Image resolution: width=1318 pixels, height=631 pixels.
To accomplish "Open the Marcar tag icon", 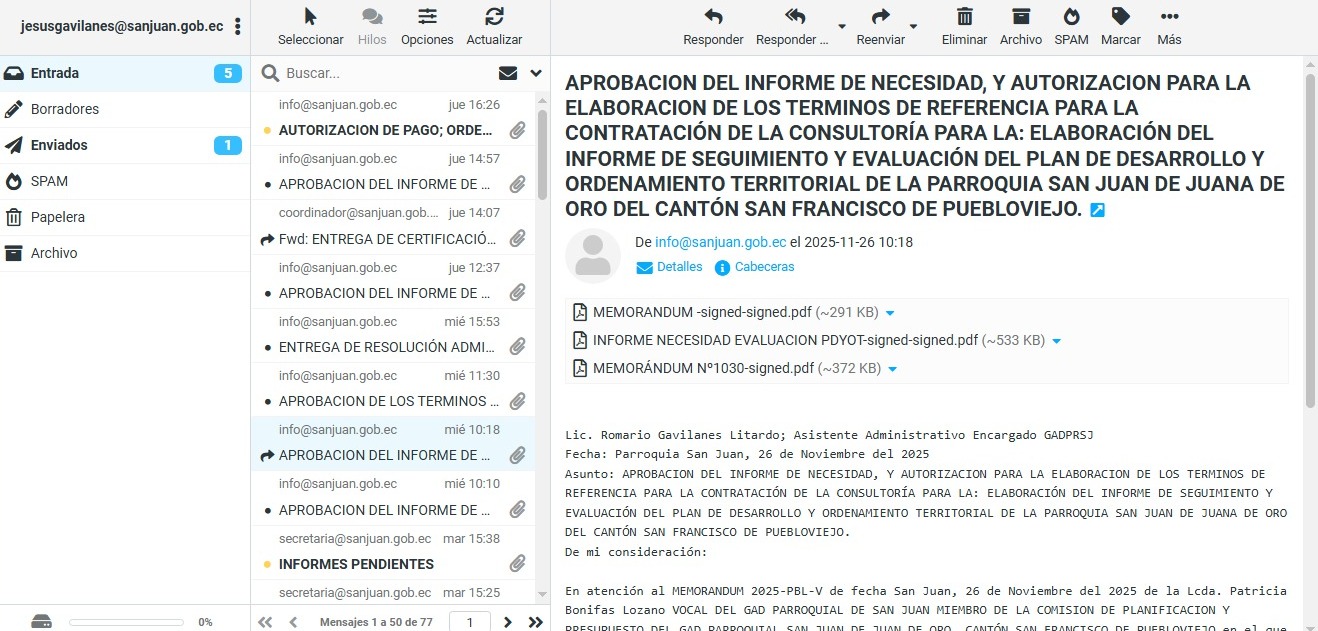I will pos(1120,17).
